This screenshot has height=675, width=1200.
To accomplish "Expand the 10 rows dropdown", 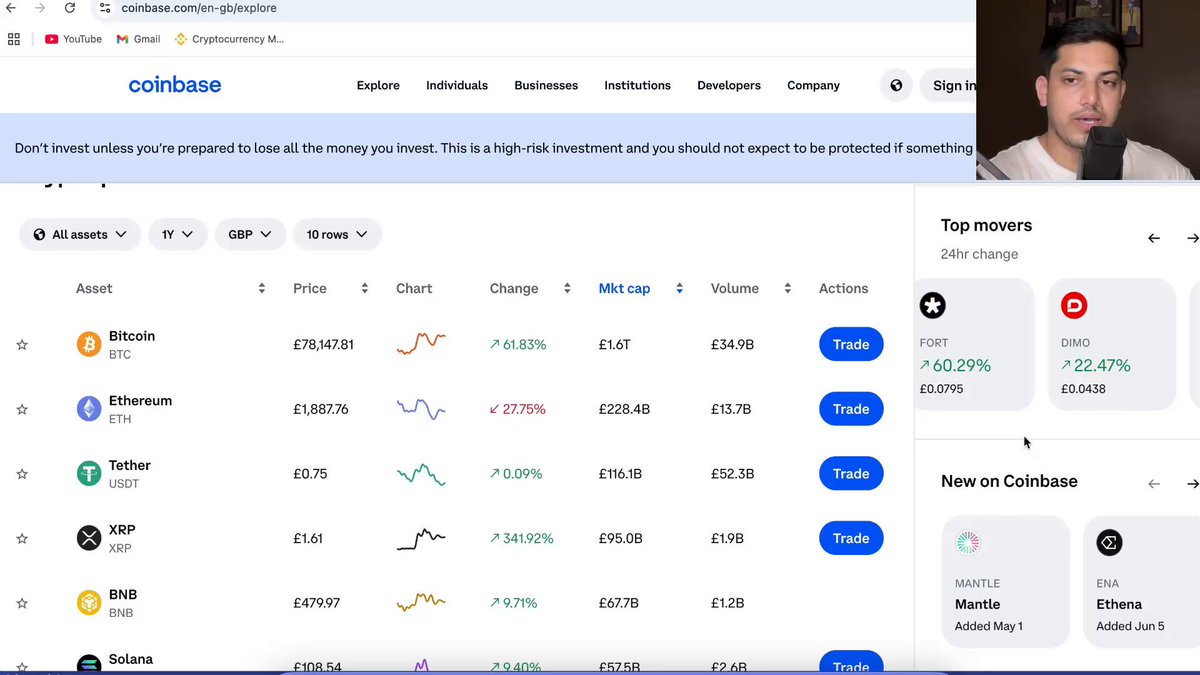I will (x=337, y=234).
